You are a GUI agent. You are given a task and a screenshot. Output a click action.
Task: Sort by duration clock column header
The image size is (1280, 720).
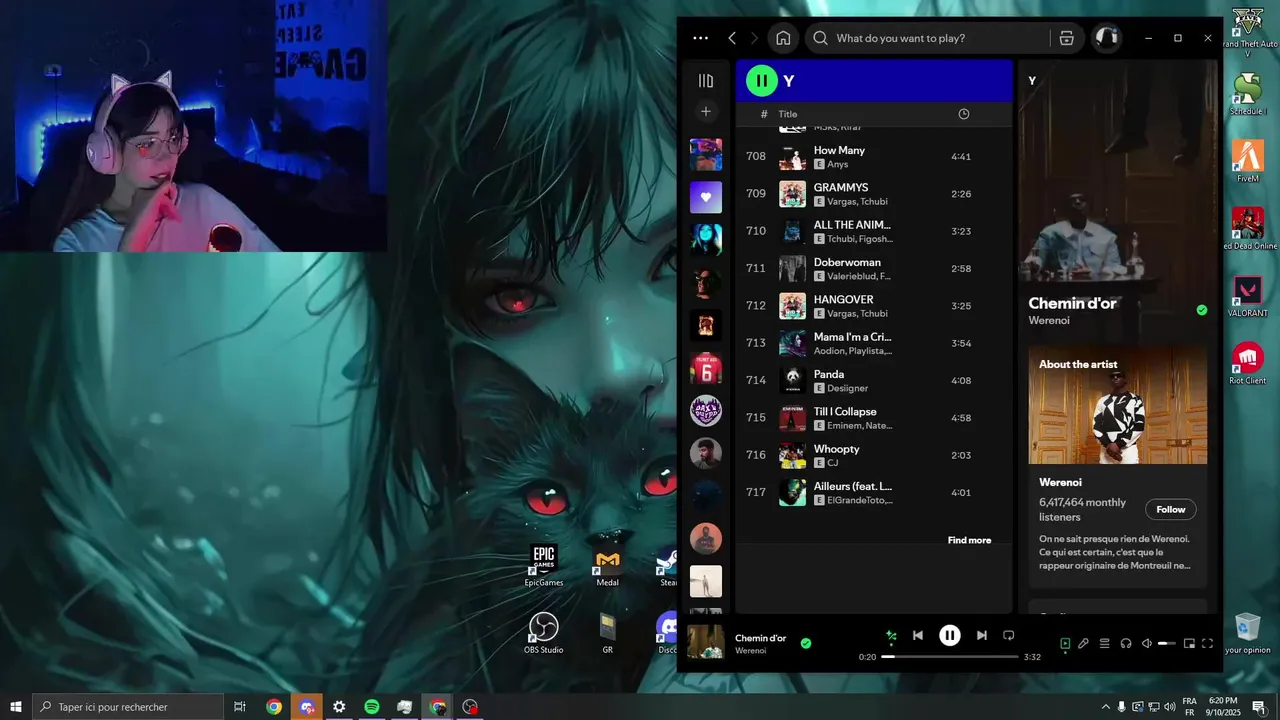pyautogui.click(x=964, y=114)
